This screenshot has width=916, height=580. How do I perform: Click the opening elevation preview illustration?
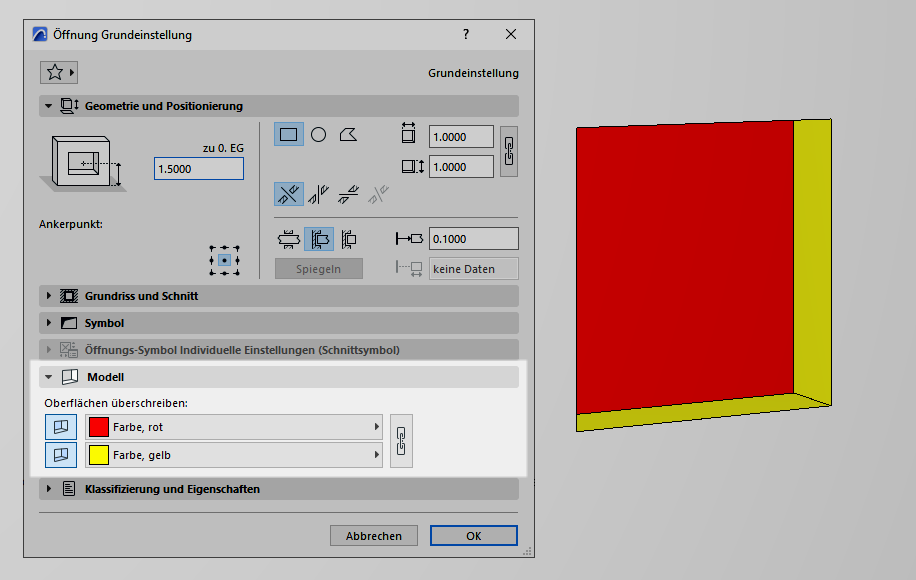(84, 164)
